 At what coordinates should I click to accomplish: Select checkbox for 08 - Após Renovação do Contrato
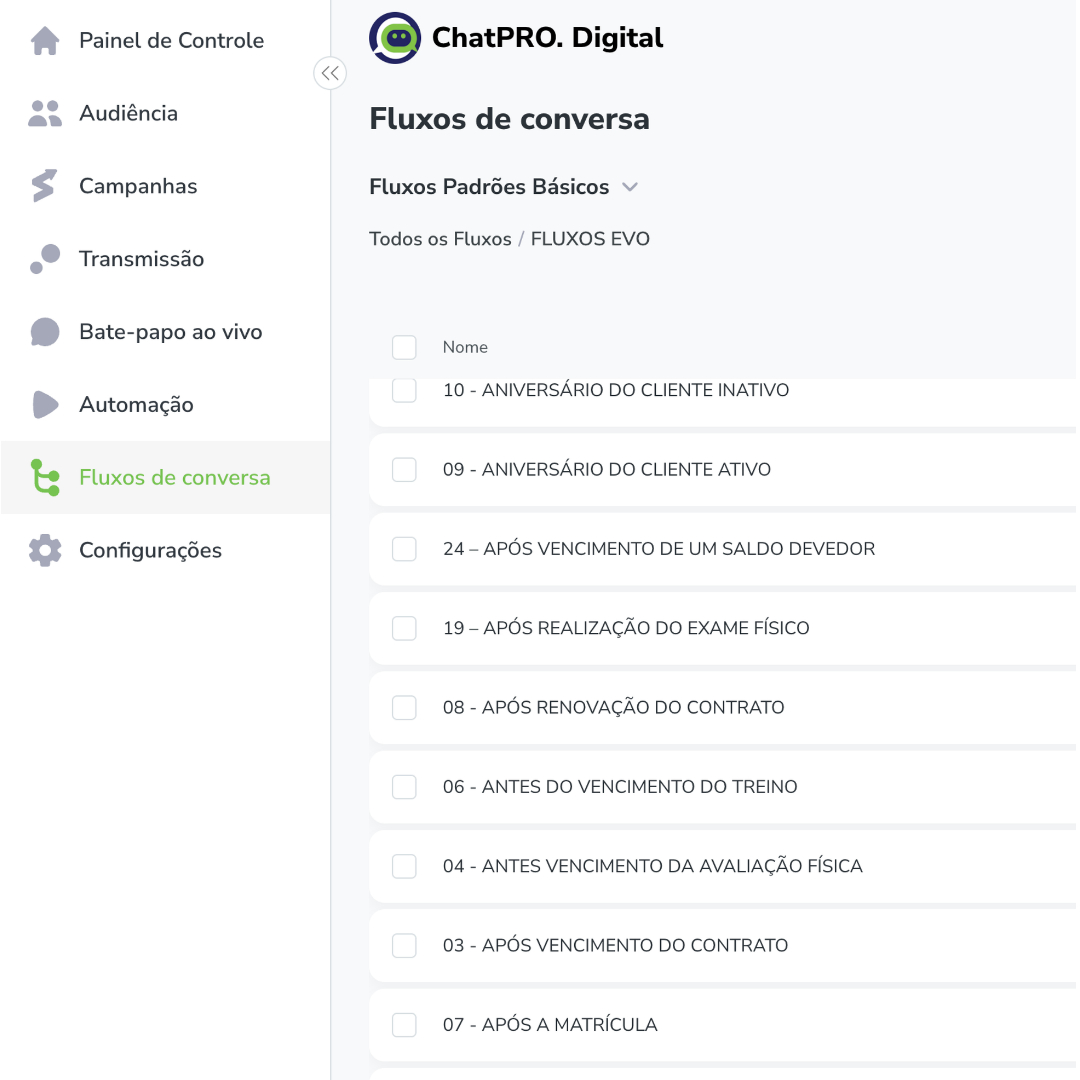coord(404,707)
